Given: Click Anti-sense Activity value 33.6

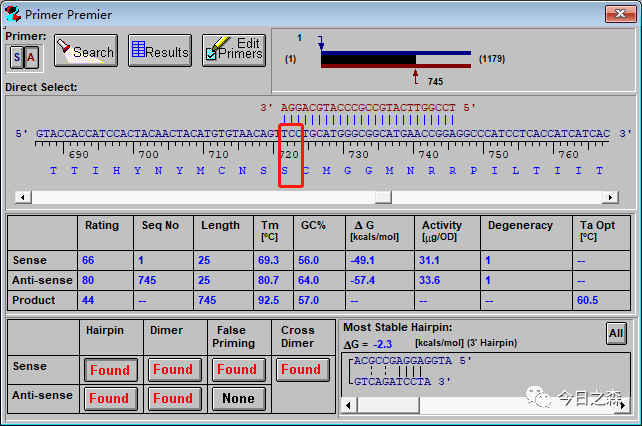Looking at the screenshot, I should [429, 280].
